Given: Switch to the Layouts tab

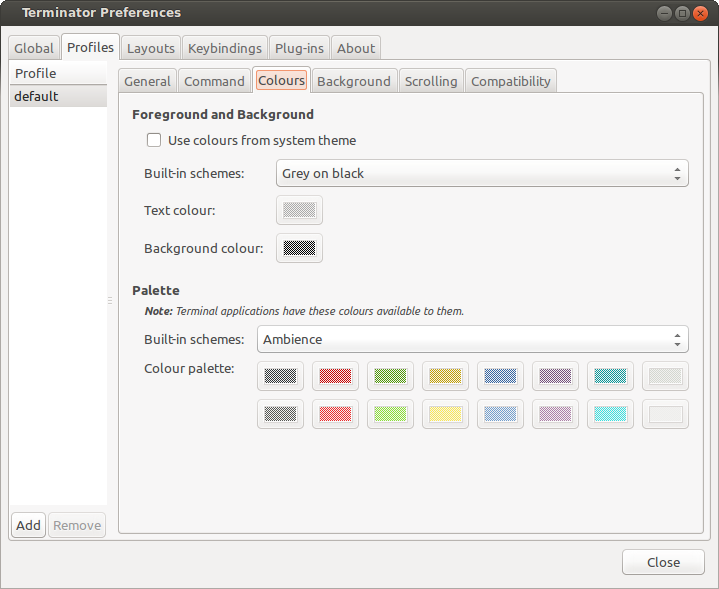Looking at the screenshot, I should (x=151, y=48).
